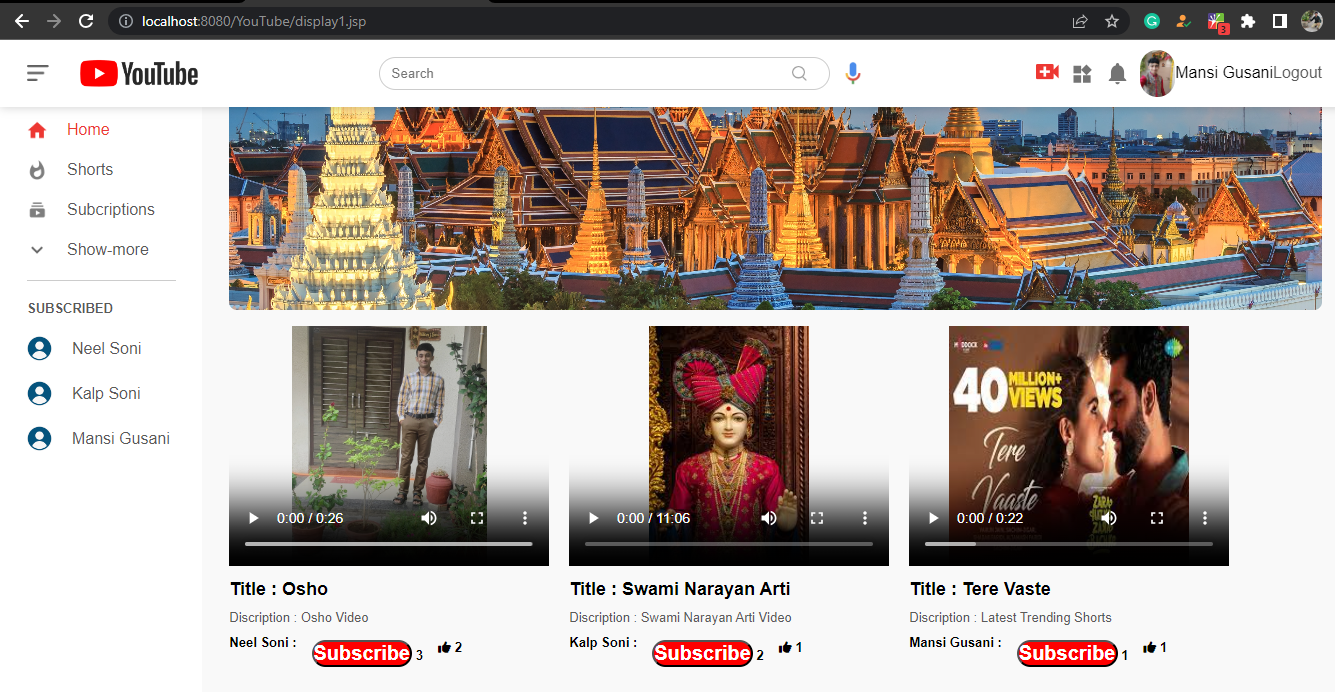Image resolution: width=1335 pixels, height=692 pixels.
Task: Click Mansi Gusani profile avatar in header
Action: [x=1157, y=73]
